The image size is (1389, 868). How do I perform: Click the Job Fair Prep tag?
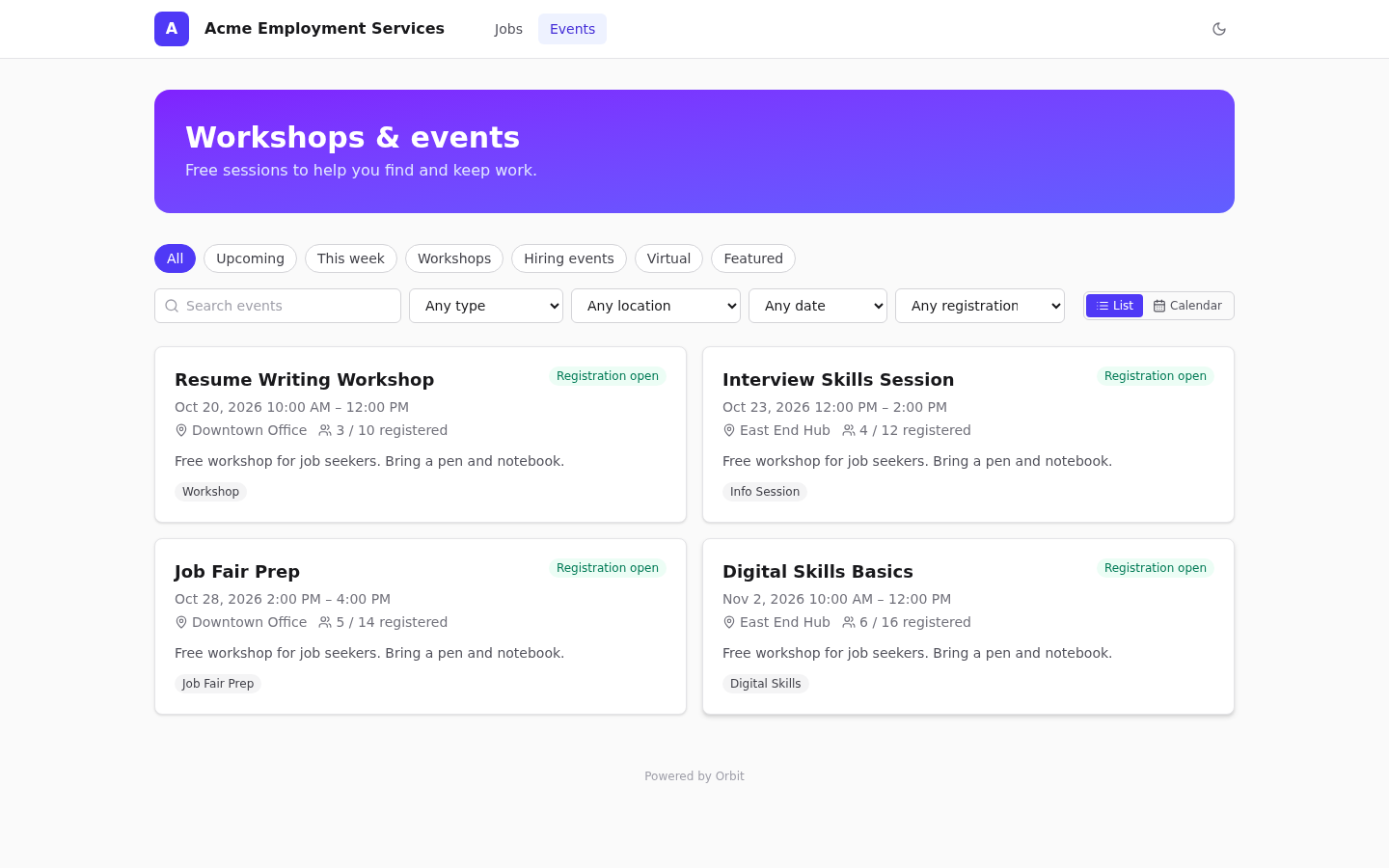click(x=218, y=684)
